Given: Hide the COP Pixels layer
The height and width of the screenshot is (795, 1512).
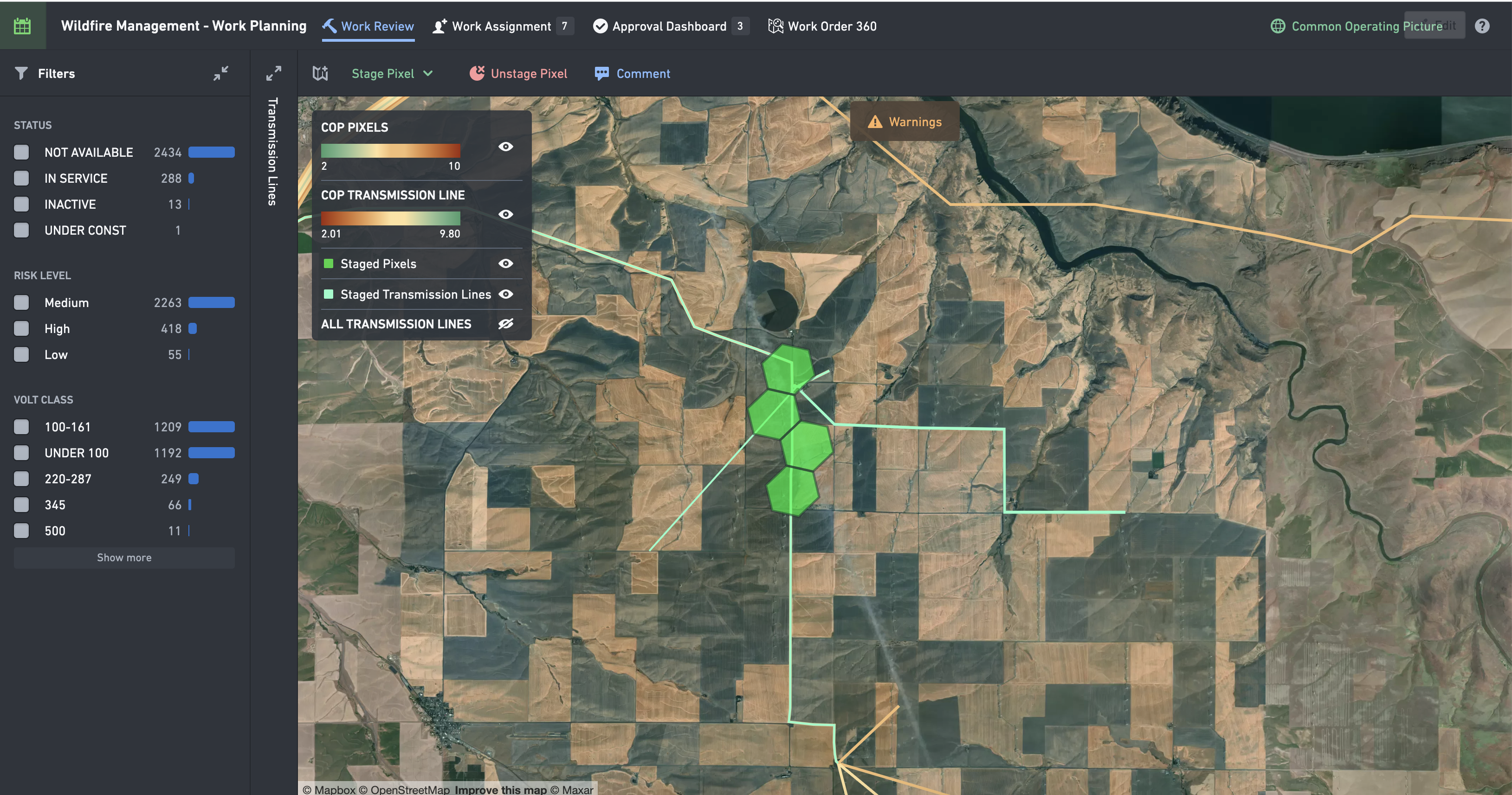Looking at the screenshot, I should [x=505, y=147].
